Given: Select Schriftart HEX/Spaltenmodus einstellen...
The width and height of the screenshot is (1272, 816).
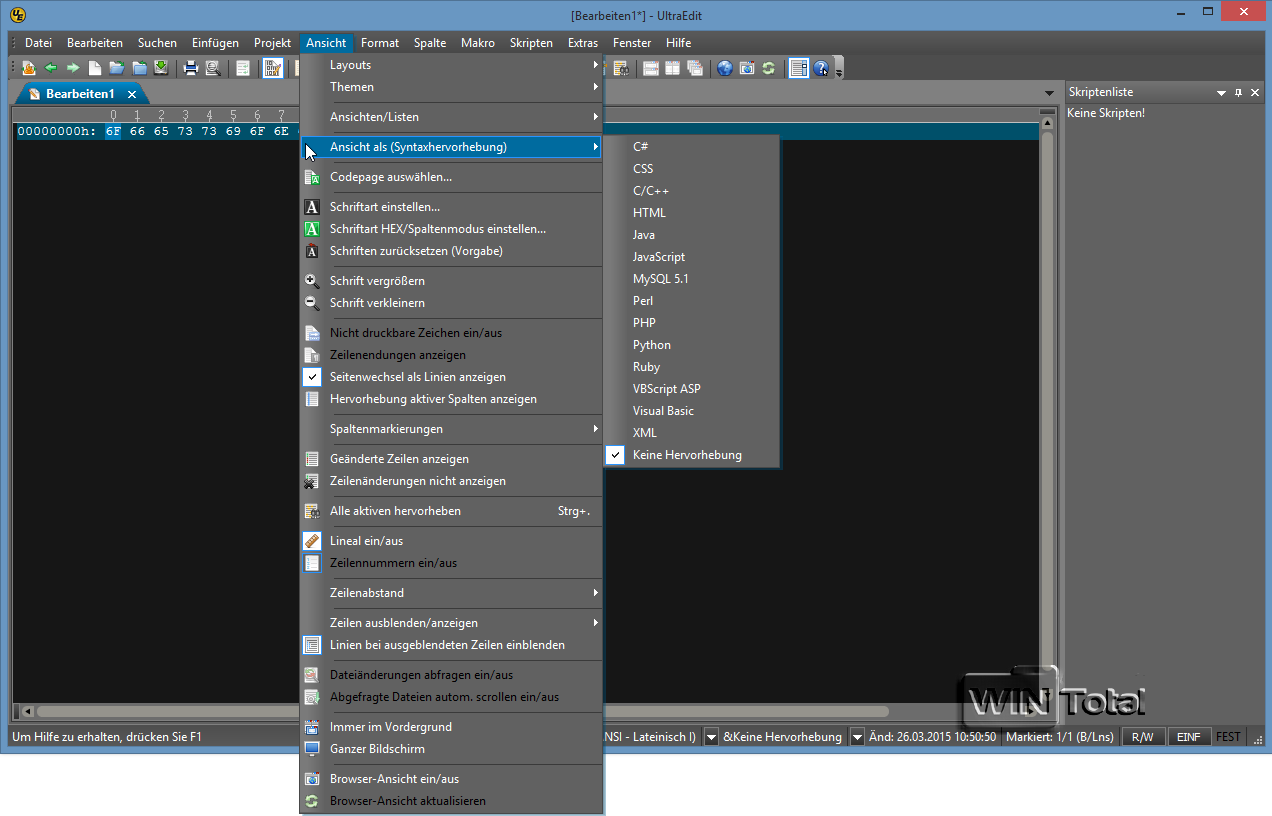Looking at the screenshot, I should tap(452, 229).
